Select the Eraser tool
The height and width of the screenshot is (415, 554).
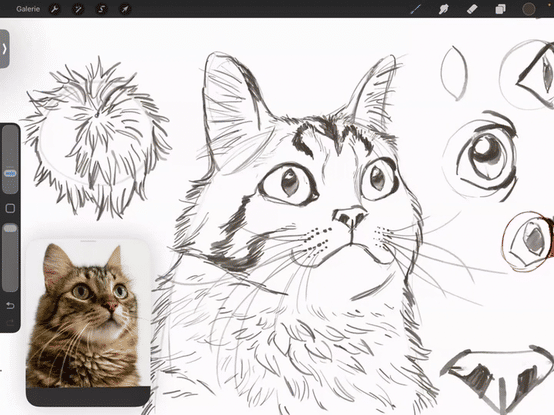[472, 9]
